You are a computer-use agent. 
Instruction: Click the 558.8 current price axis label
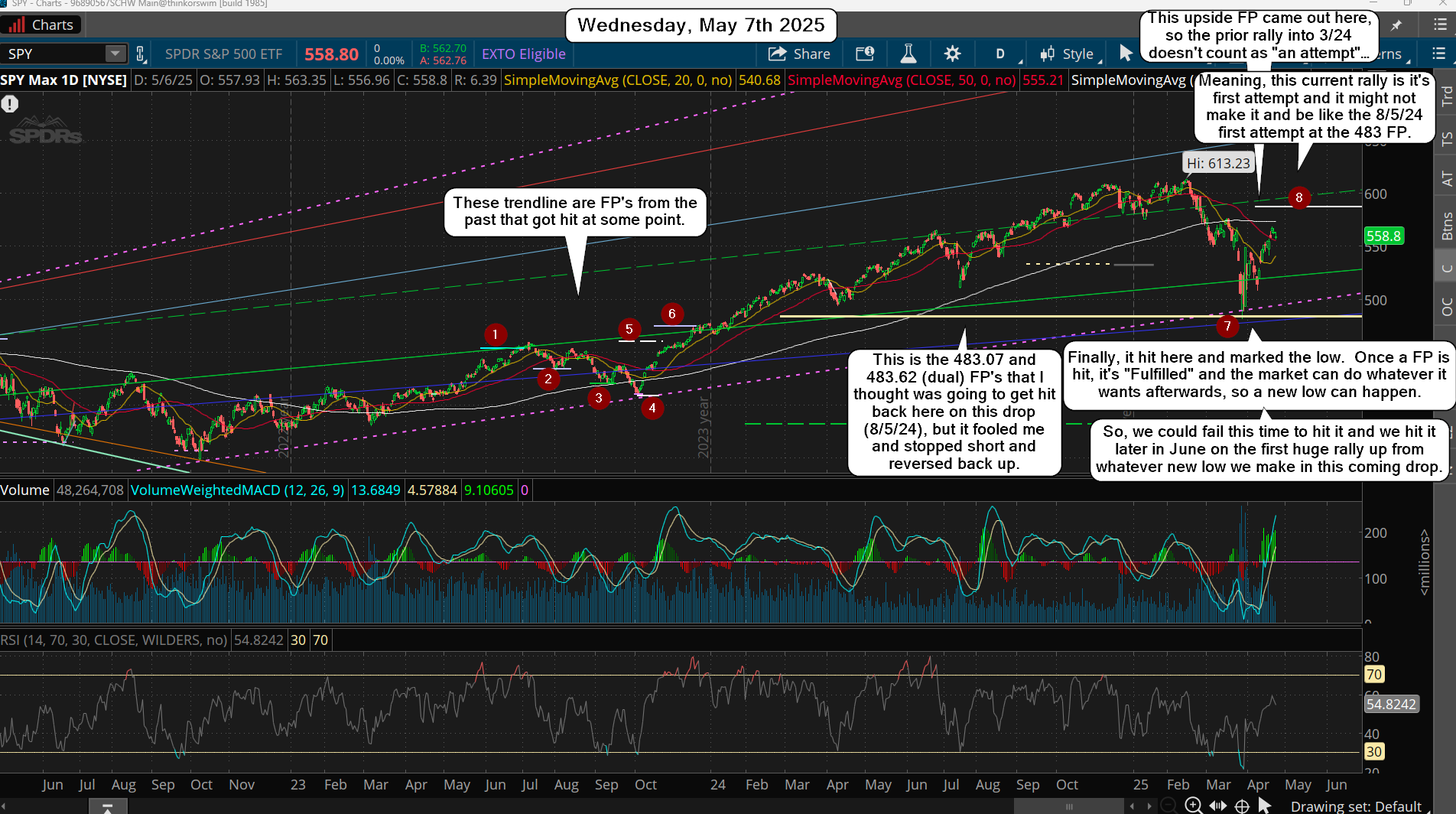click(x=1383, y=236)
